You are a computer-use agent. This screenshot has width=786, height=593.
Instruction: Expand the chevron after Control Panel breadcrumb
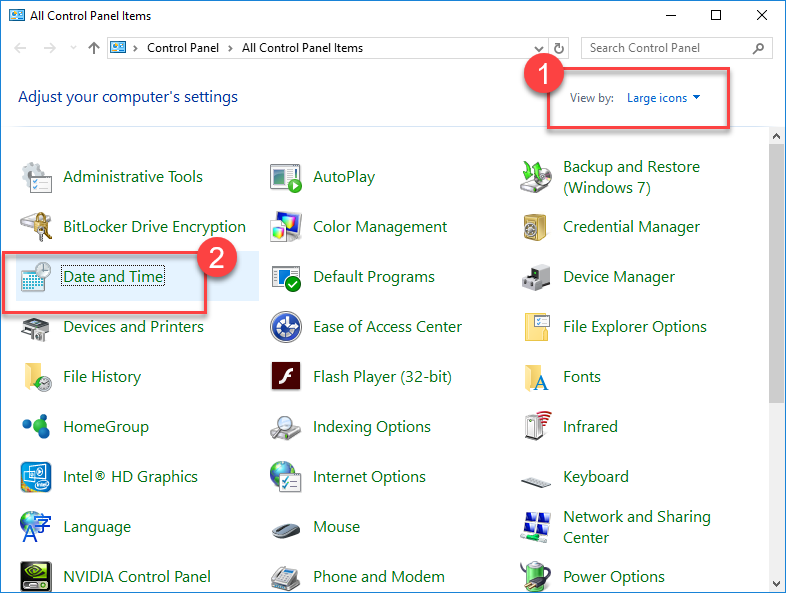232,48
